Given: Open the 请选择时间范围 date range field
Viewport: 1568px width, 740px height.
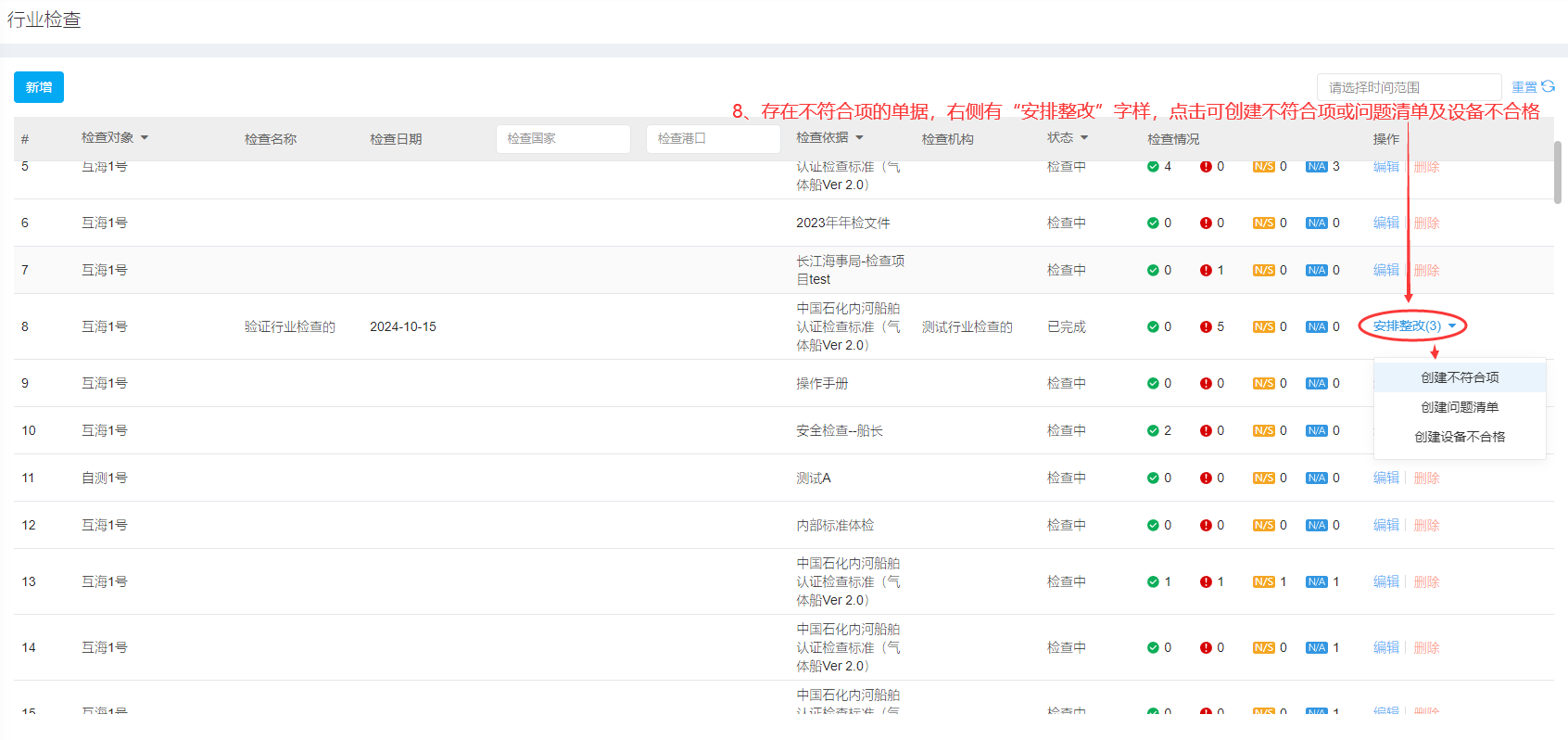Looking at the screenshot, I should 1409,87.
